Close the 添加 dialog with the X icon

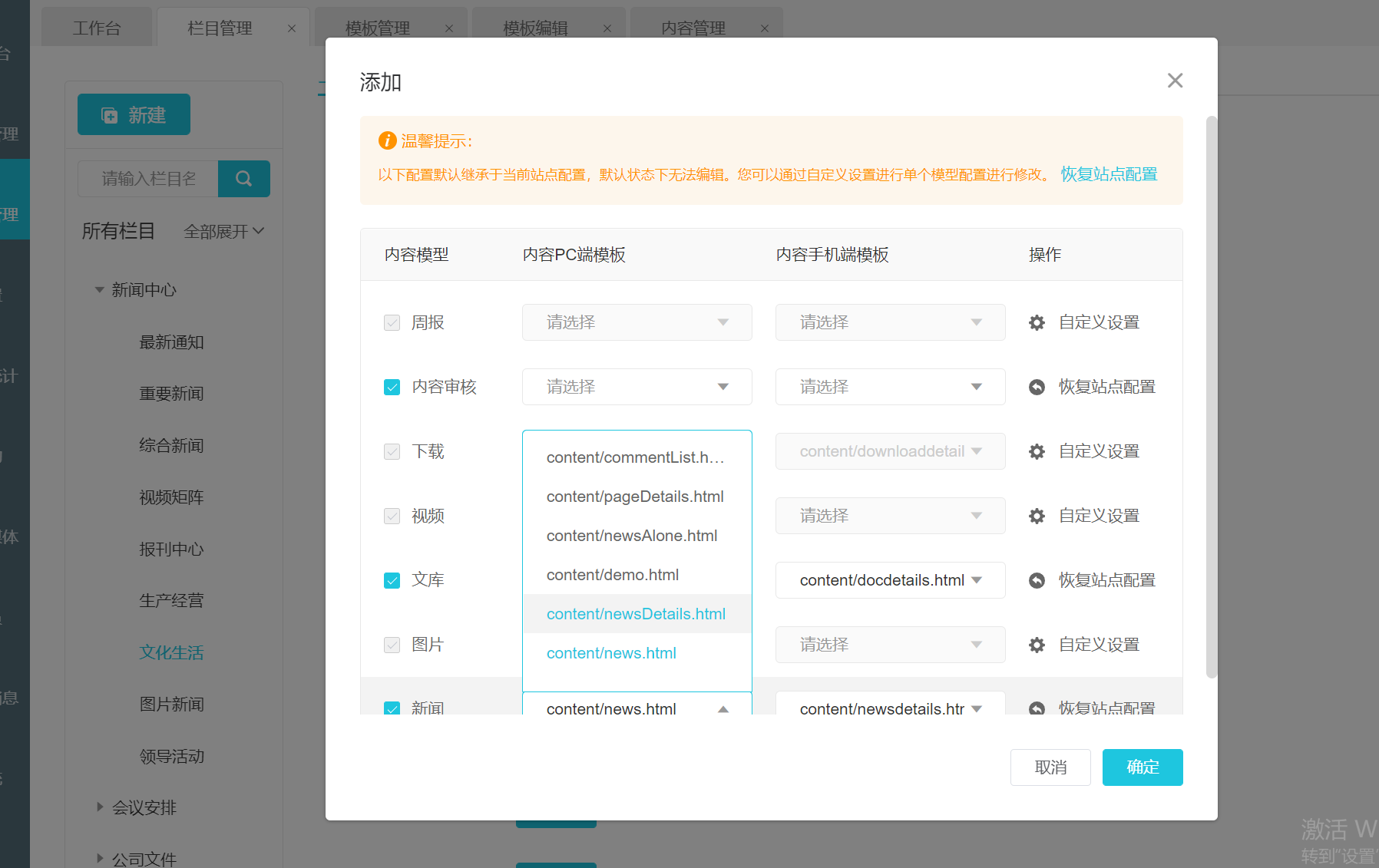[1174, 81]
